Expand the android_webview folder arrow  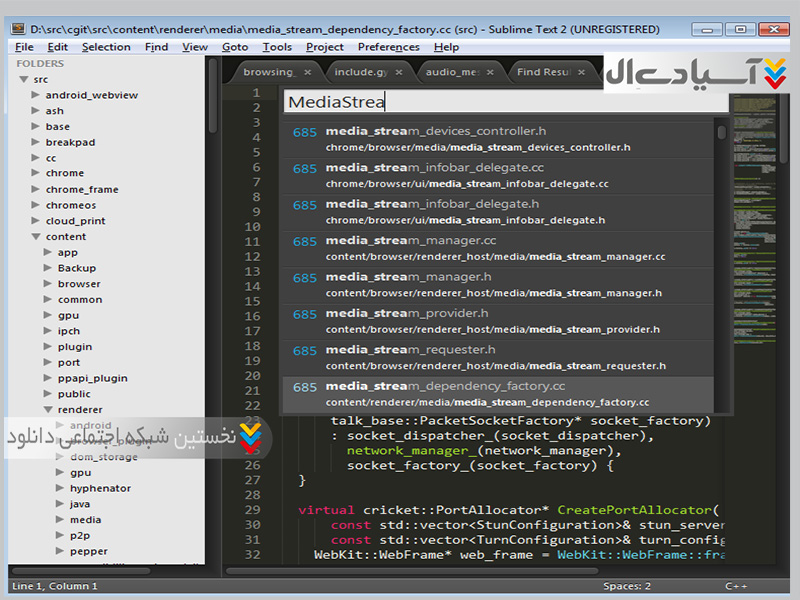point(36,95)
